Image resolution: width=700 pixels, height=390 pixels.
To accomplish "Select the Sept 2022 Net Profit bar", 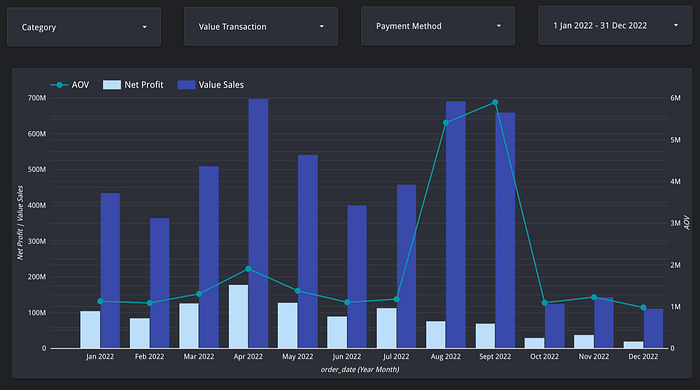I will 485,336.
